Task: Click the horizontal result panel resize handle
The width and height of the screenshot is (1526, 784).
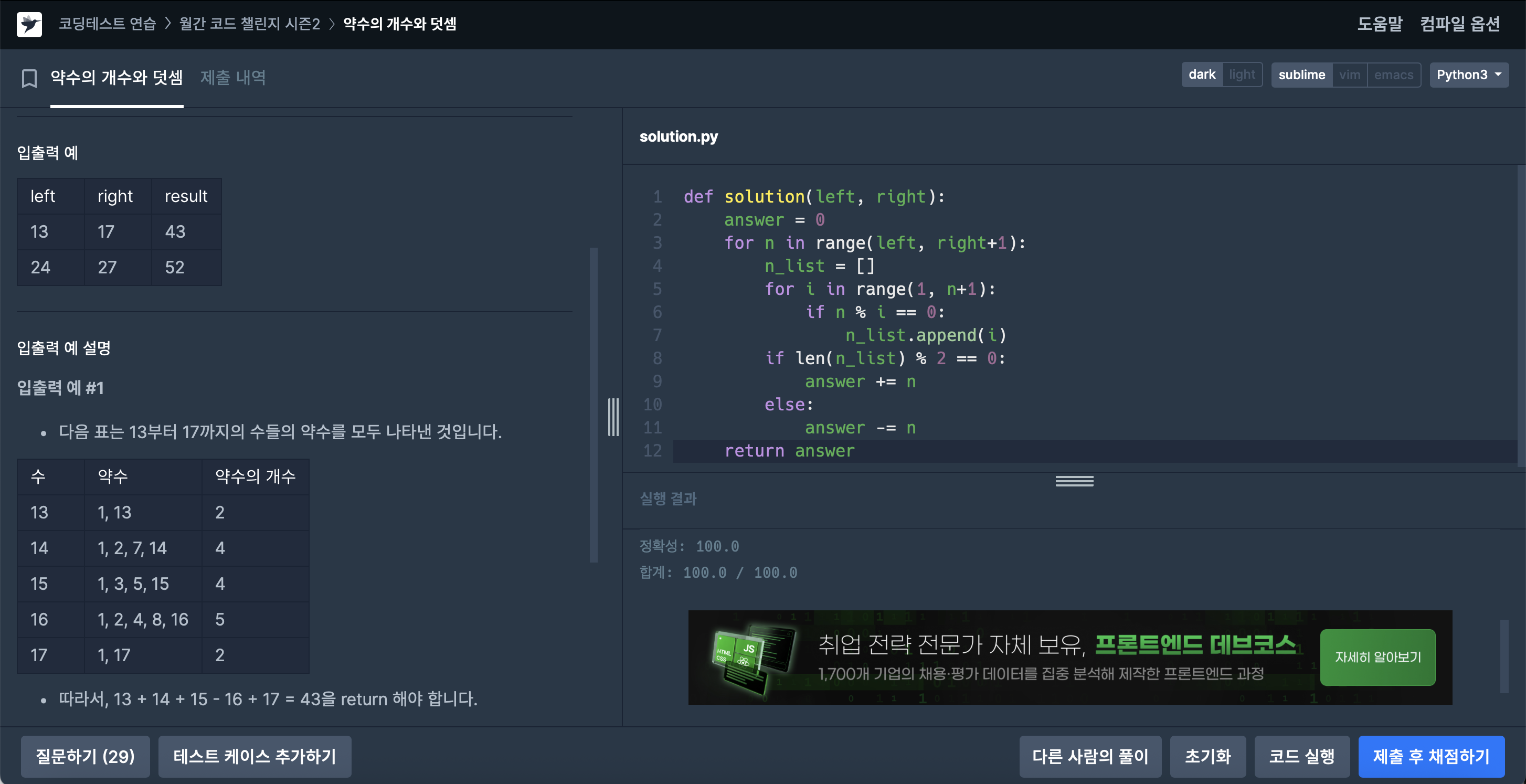Action: coord(1074,481)
